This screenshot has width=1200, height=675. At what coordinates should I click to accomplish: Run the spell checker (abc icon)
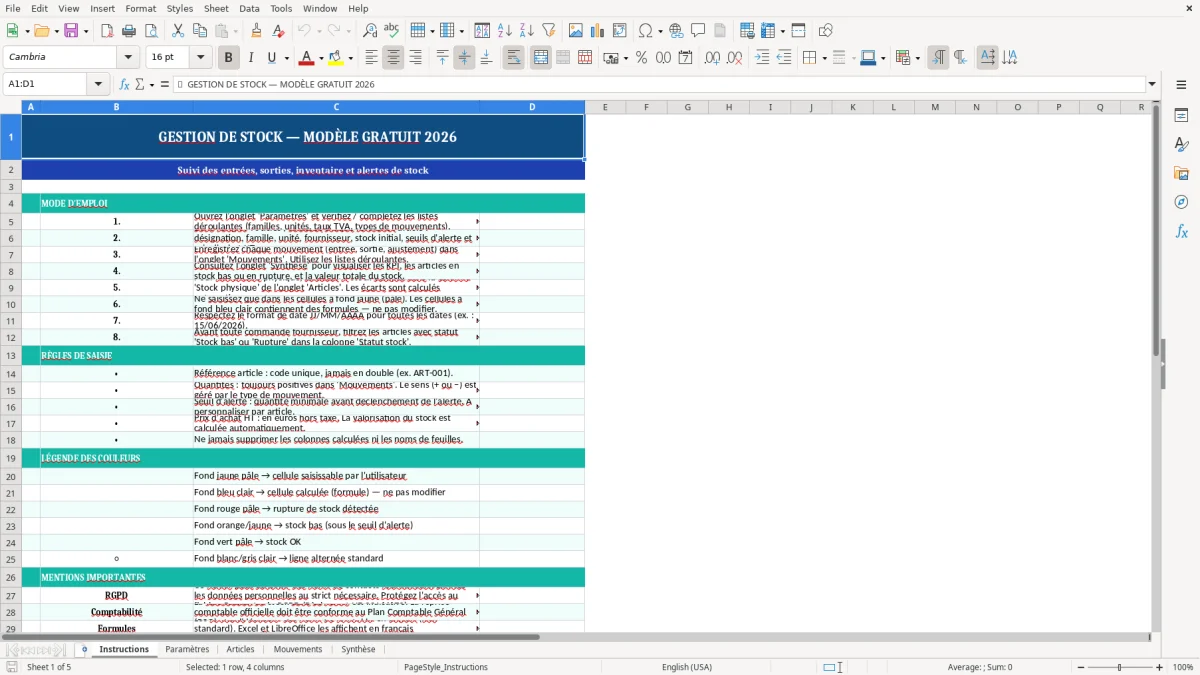point(391,31)
